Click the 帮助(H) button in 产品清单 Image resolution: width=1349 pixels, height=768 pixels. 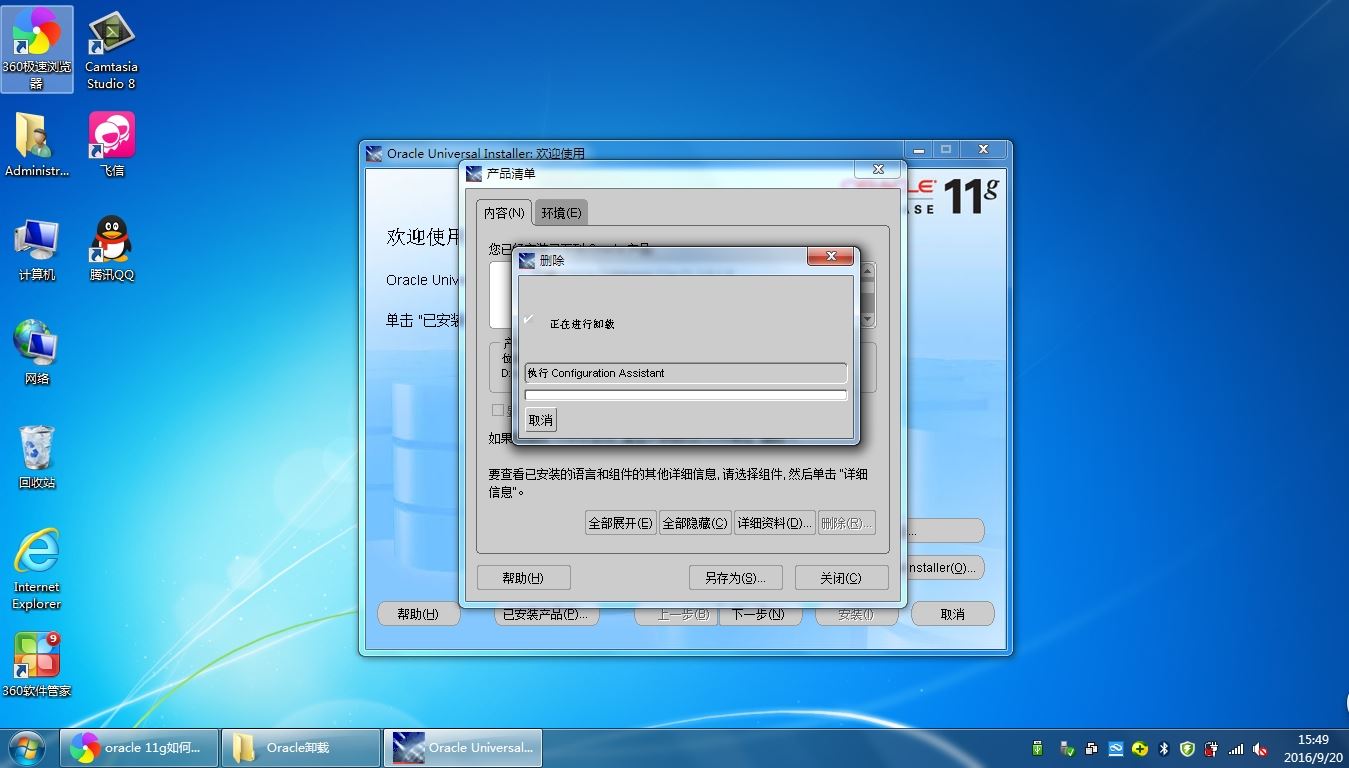pyautogui.click(x=523, y=578)
